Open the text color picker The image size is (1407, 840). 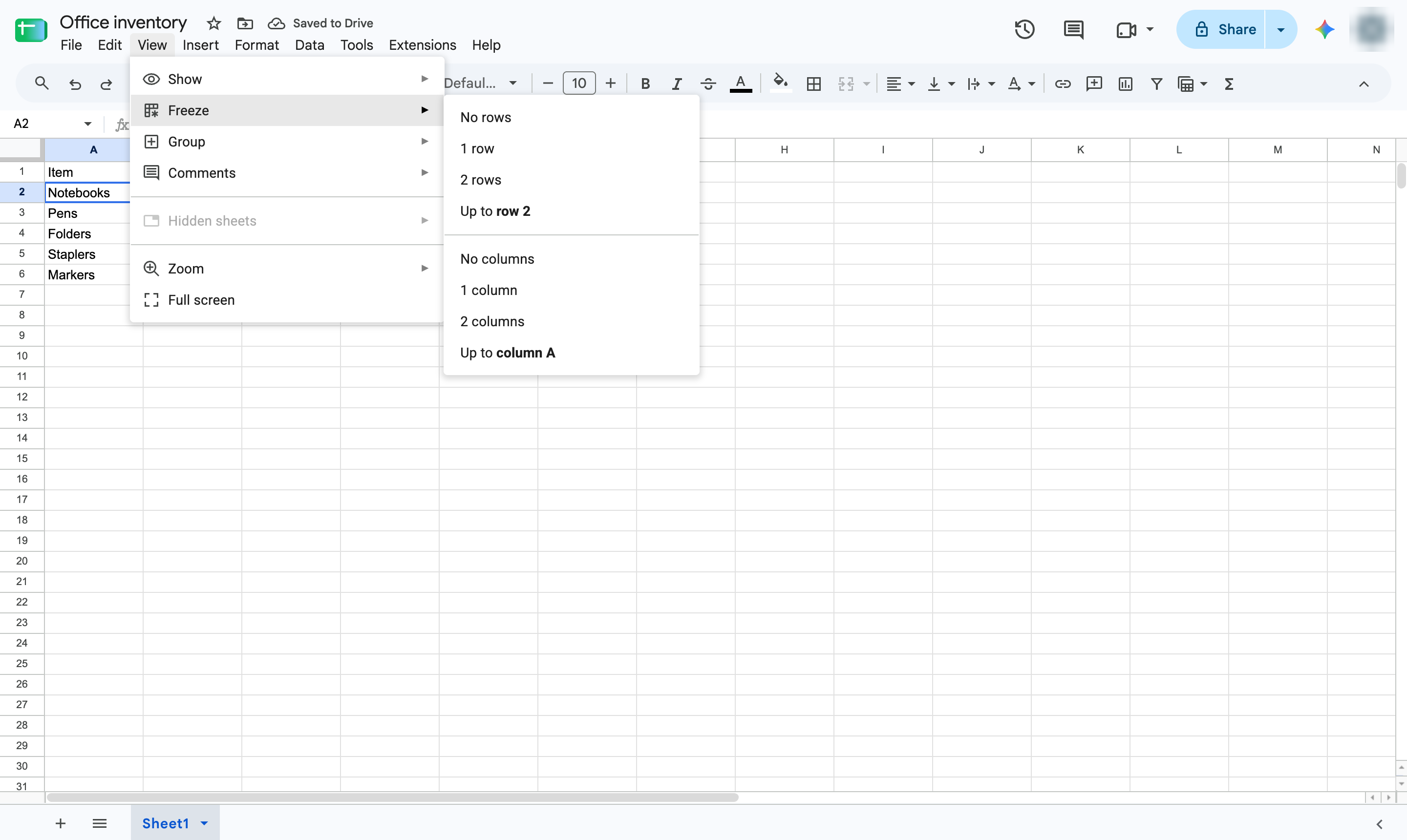(741, 84)
